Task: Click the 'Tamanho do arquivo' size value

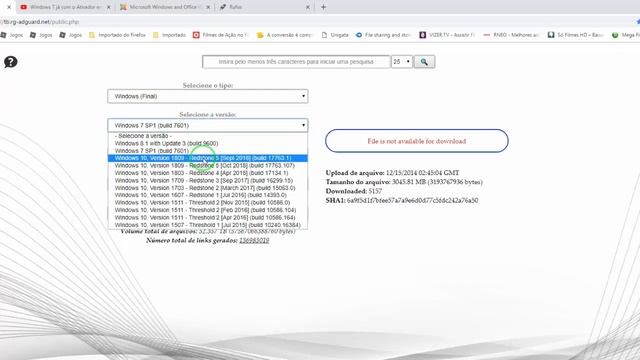Action: click(x=437, y=182)
